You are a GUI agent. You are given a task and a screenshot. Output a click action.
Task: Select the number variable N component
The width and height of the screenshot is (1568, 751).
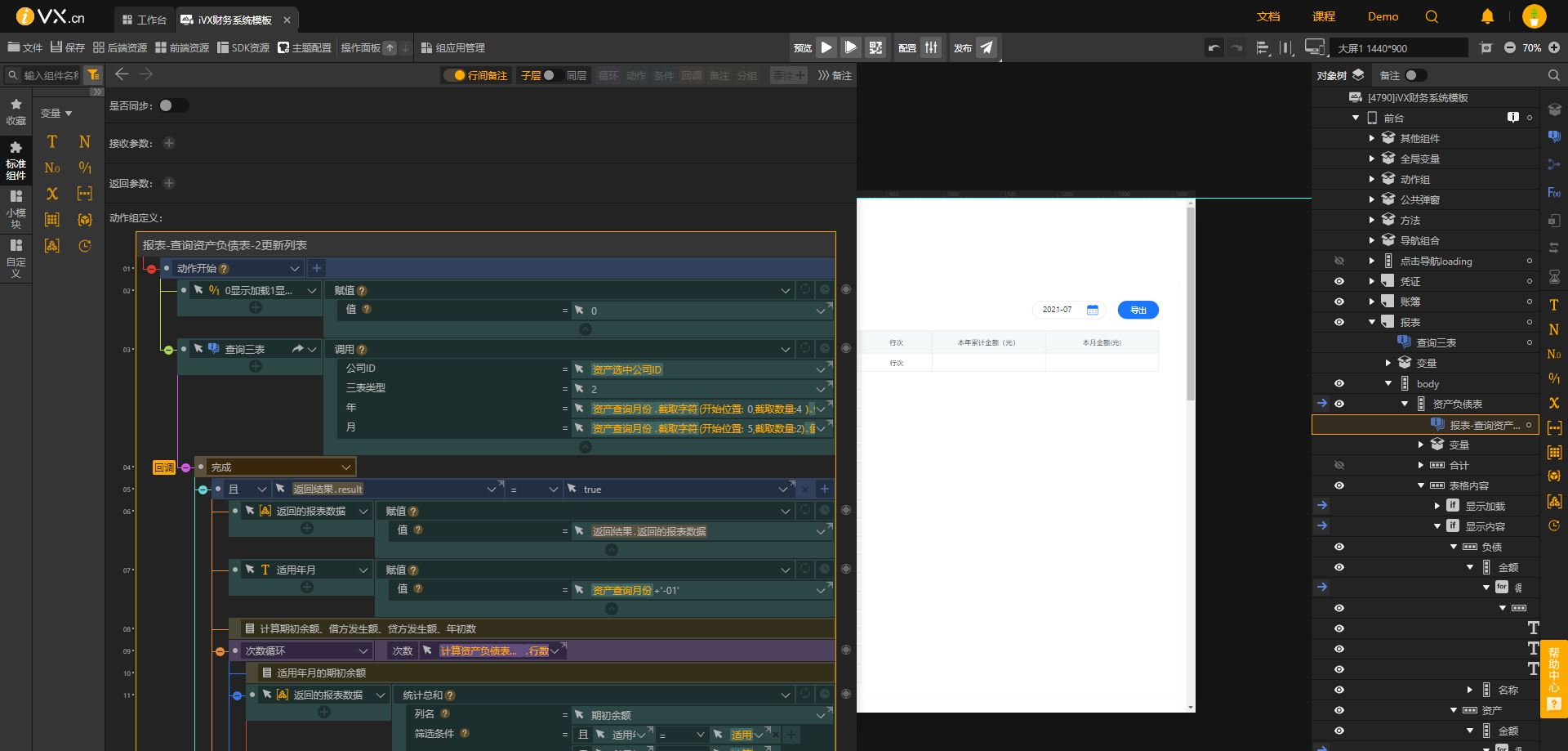coord(85,141)
